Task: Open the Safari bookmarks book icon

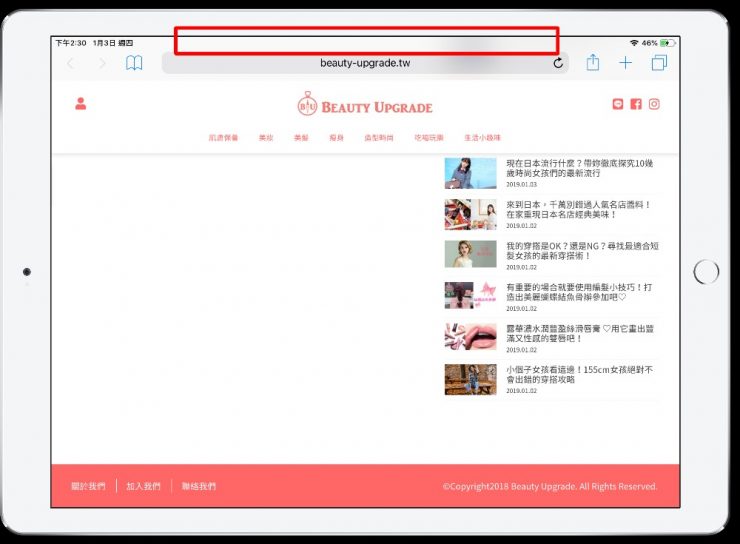Action: [134, 63]
